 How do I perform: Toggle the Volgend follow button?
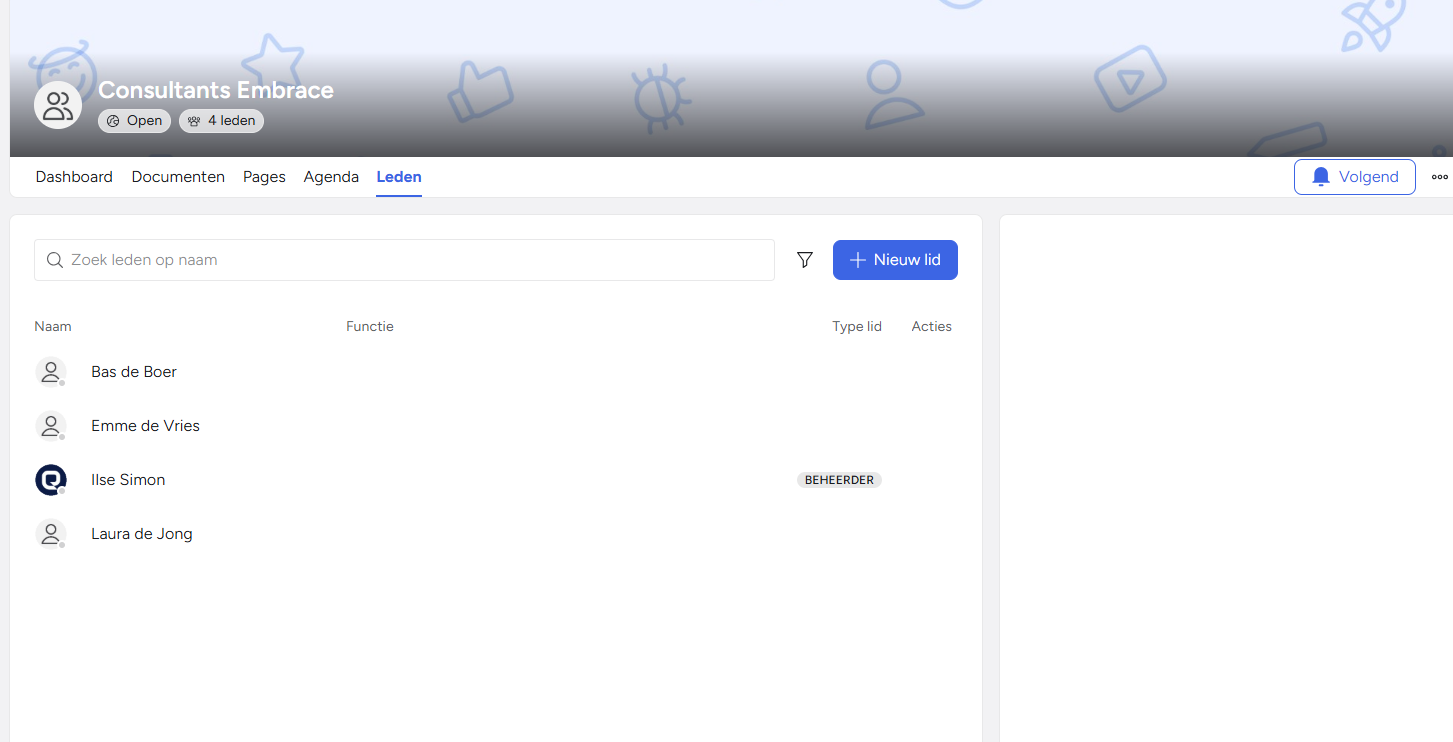1354,177
